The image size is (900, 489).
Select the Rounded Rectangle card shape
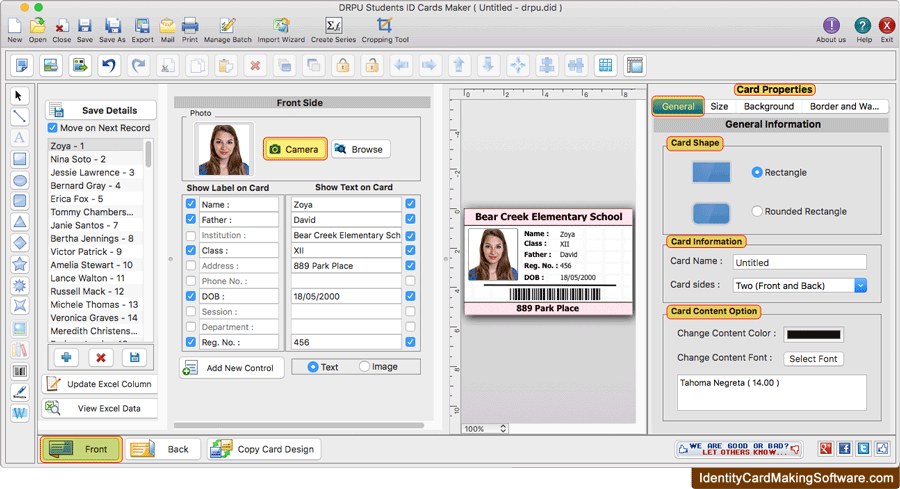757,211
